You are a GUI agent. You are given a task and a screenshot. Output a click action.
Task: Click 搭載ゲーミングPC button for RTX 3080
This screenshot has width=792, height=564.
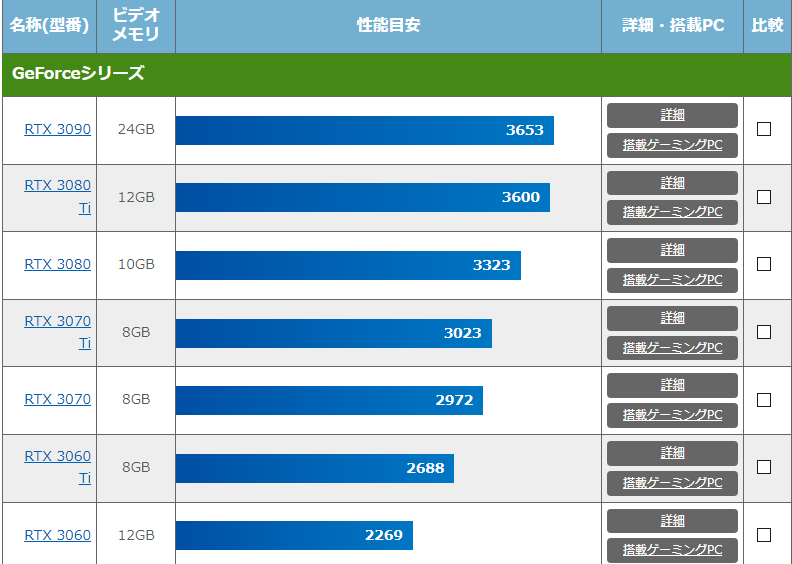672,280
